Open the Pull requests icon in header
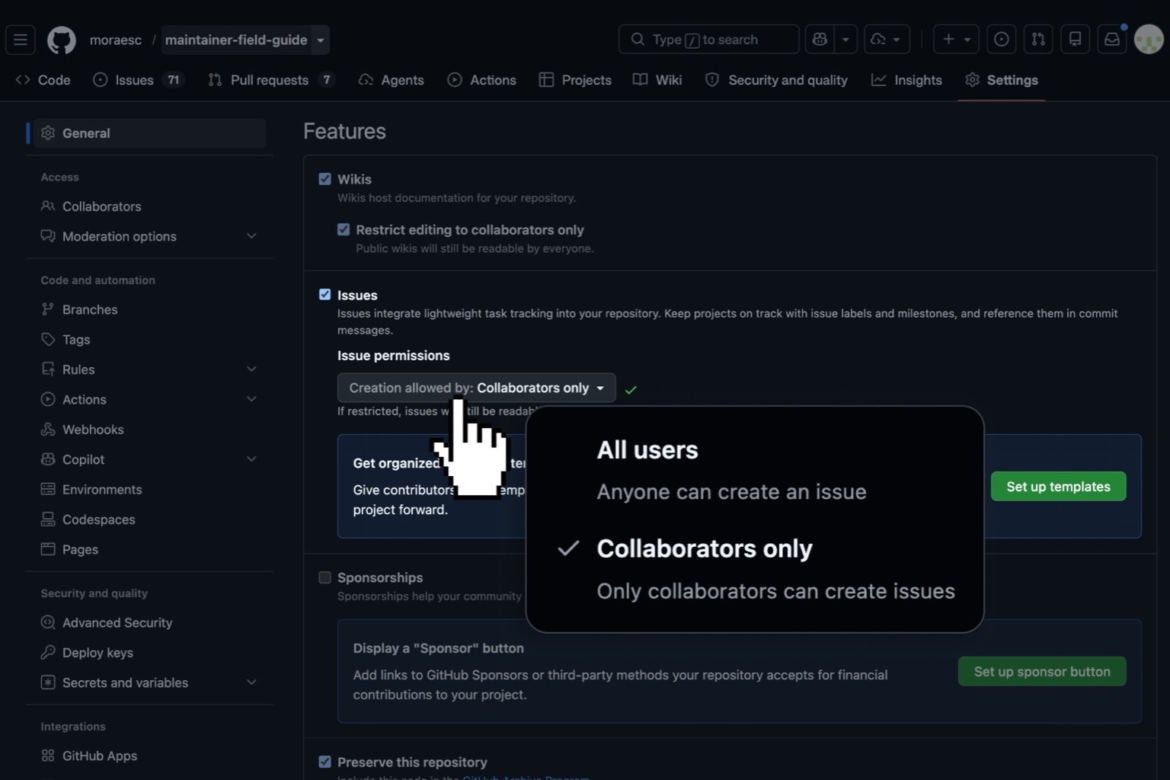This screenshot has width=1170, height=780. (1038, 40)
